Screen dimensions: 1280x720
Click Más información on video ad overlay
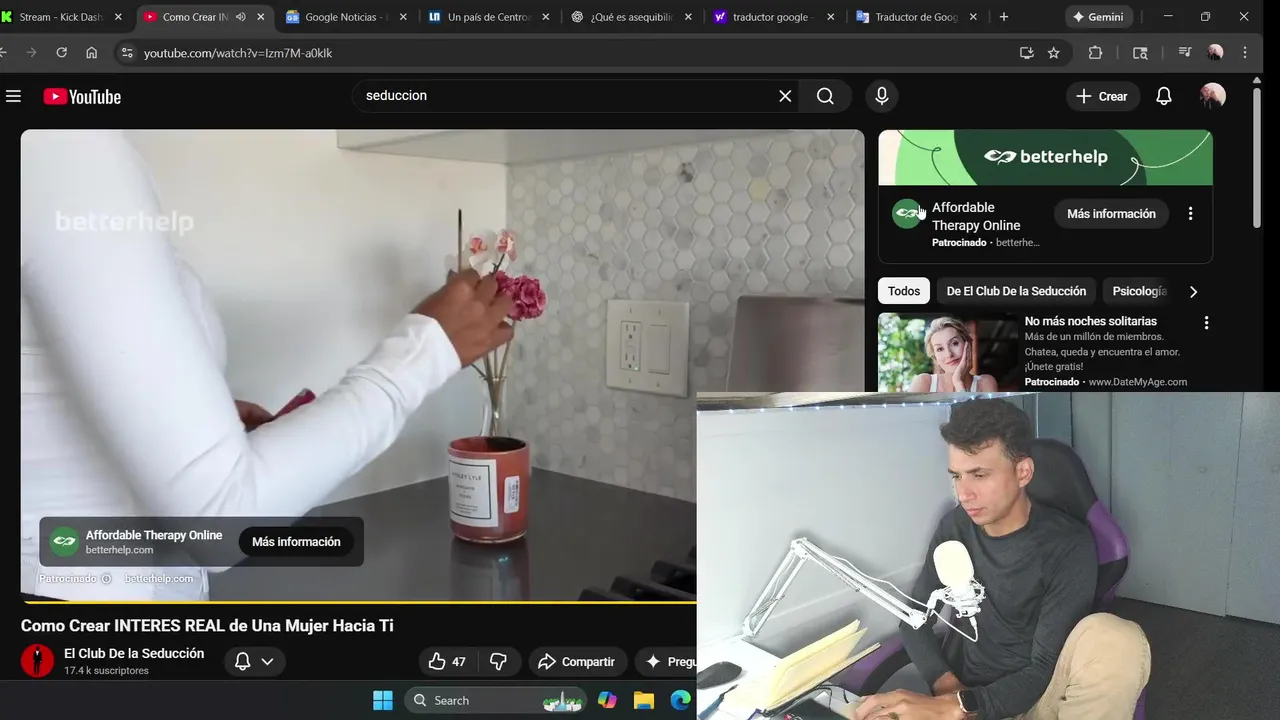(296, 542)
